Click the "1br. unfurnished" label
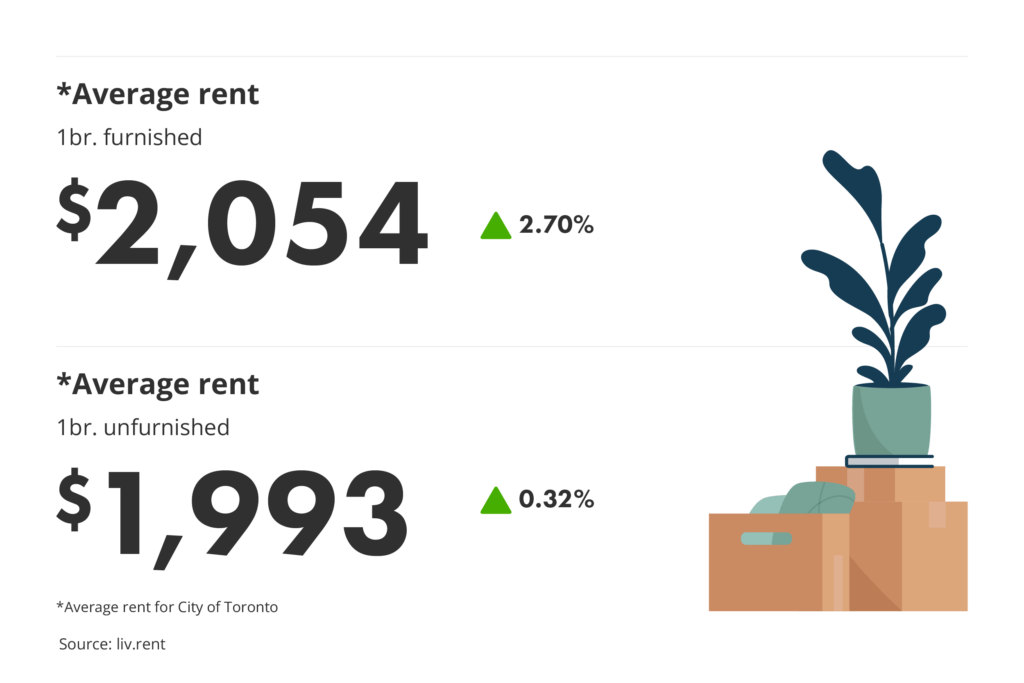This screenshot has width=1024, height=683. (x=143, y=428)
